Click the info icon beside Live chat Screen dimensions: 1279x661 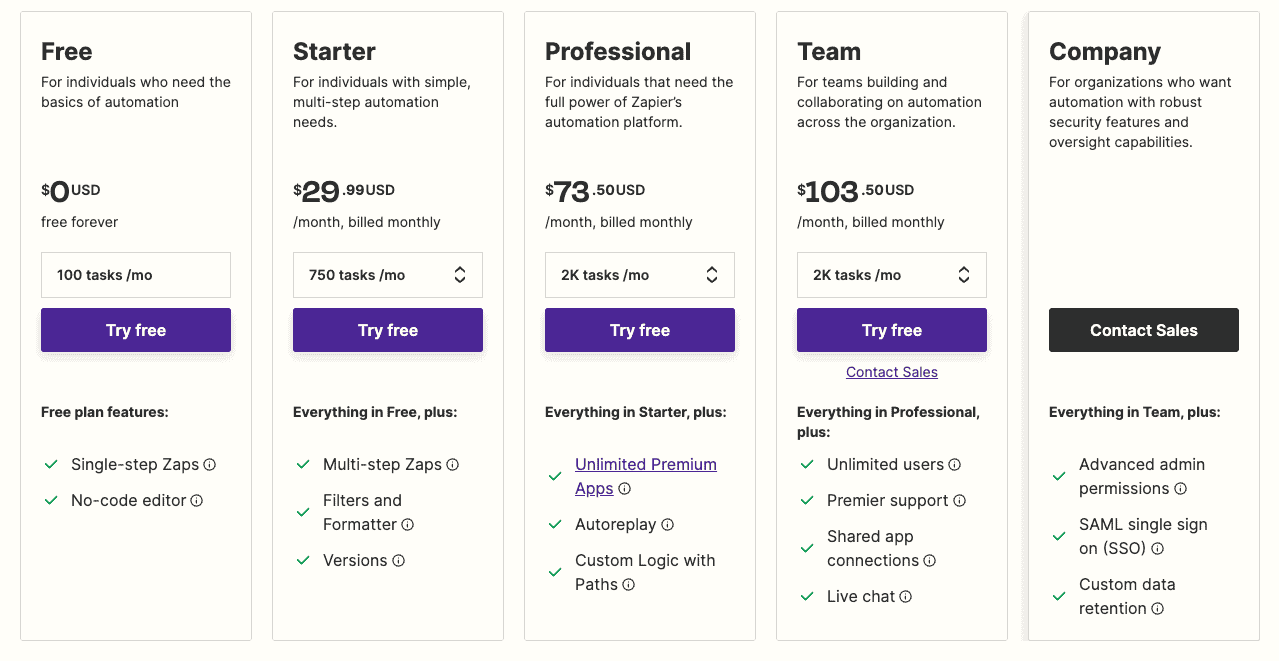pyautogui.click(x=907, y=596)
